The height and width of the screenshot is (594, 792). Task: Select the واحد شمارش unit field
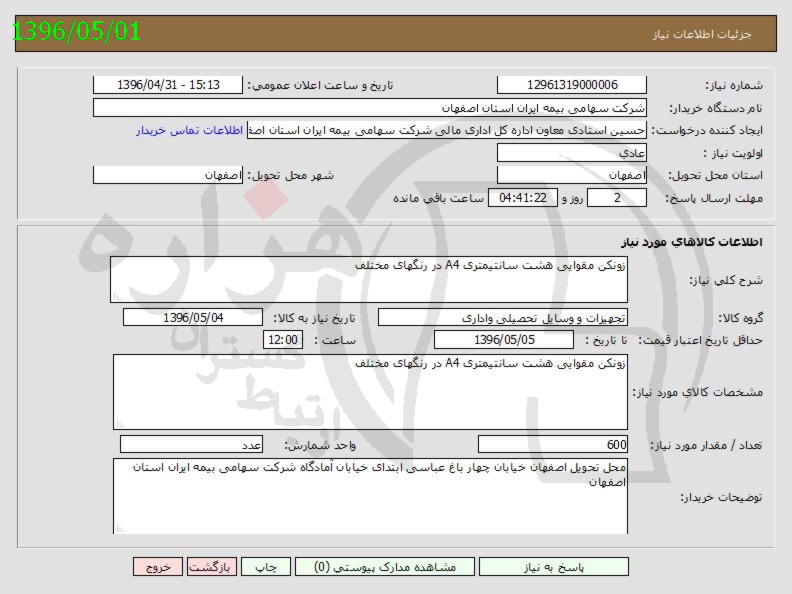192,445
